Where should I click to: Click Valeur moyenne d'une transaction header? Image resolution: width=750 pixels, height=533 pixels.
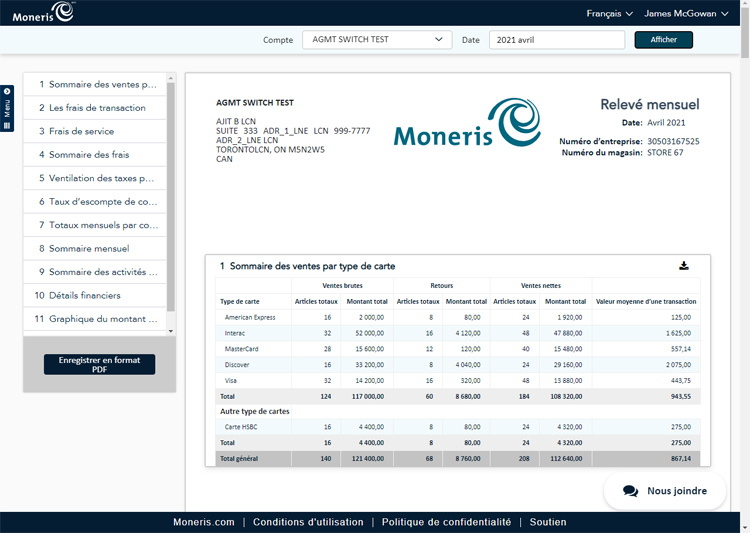pyautogui.click(x=646, y=301)
